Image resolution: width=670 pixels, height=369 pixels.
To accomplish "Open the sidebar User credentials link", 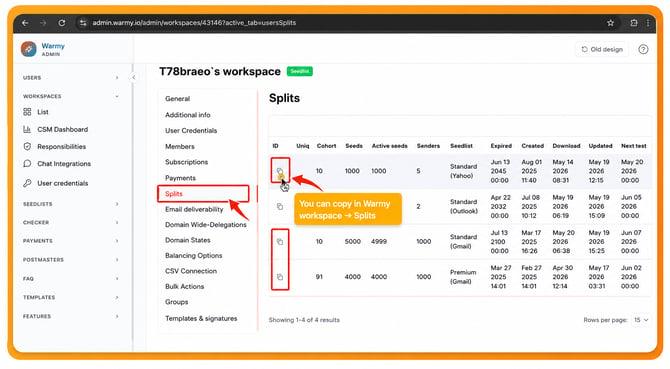I will 62,183.
